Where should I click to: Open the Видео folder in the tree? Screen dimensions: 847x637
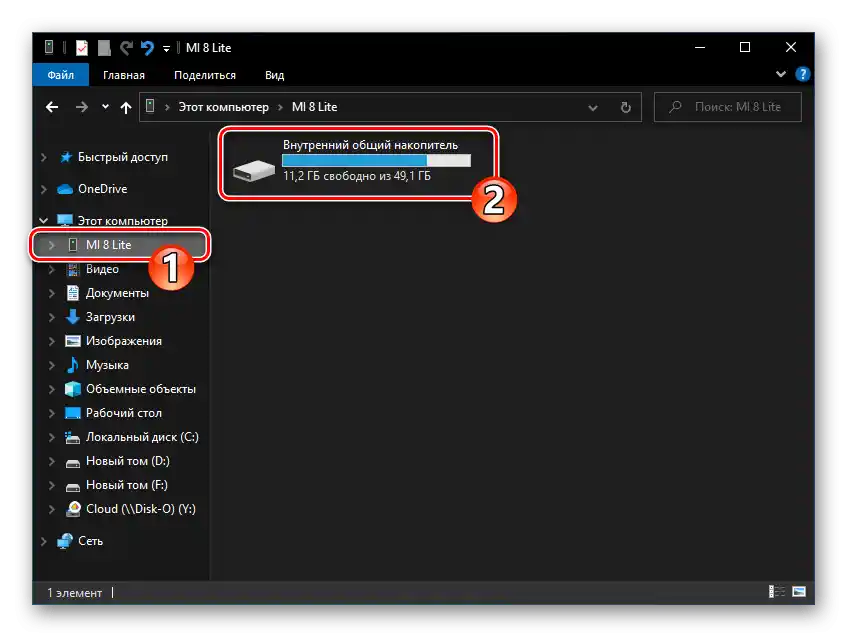point(102,269)
